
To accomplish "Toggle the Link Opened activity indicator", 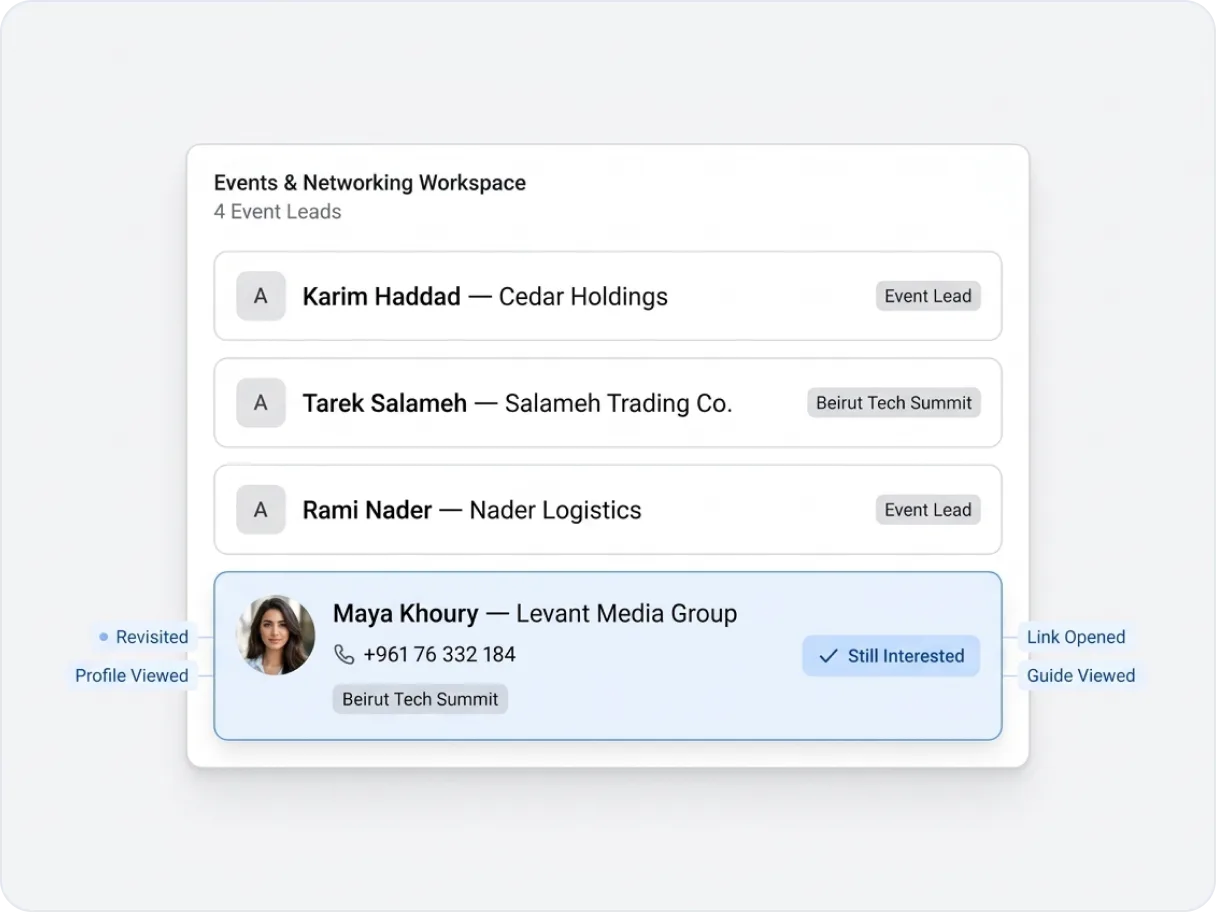I will pos(1076,637).
